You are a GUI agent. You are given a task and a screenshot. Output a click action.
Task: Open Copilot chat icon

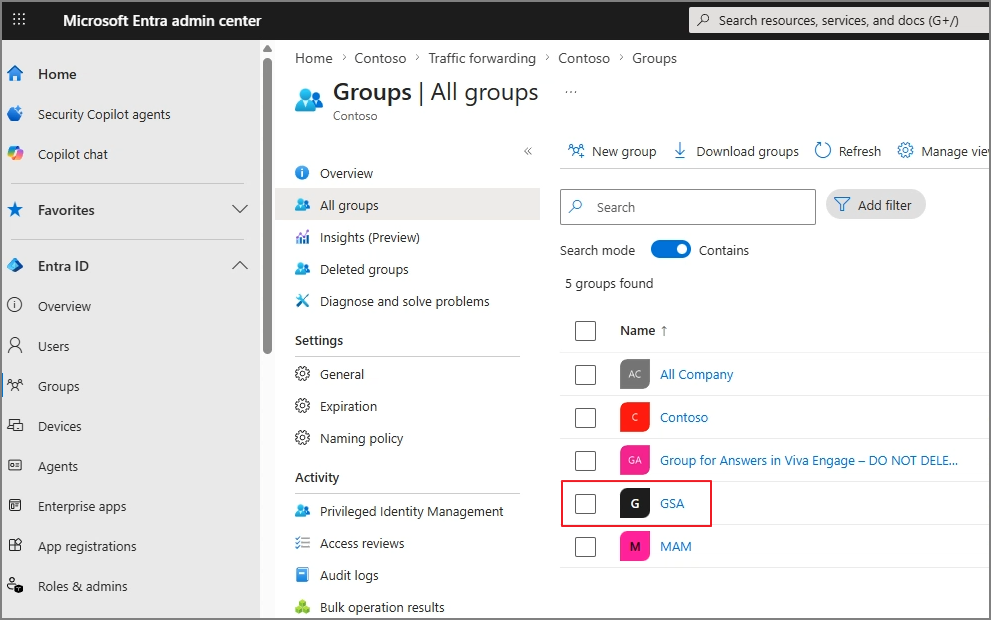click(15, 154)
